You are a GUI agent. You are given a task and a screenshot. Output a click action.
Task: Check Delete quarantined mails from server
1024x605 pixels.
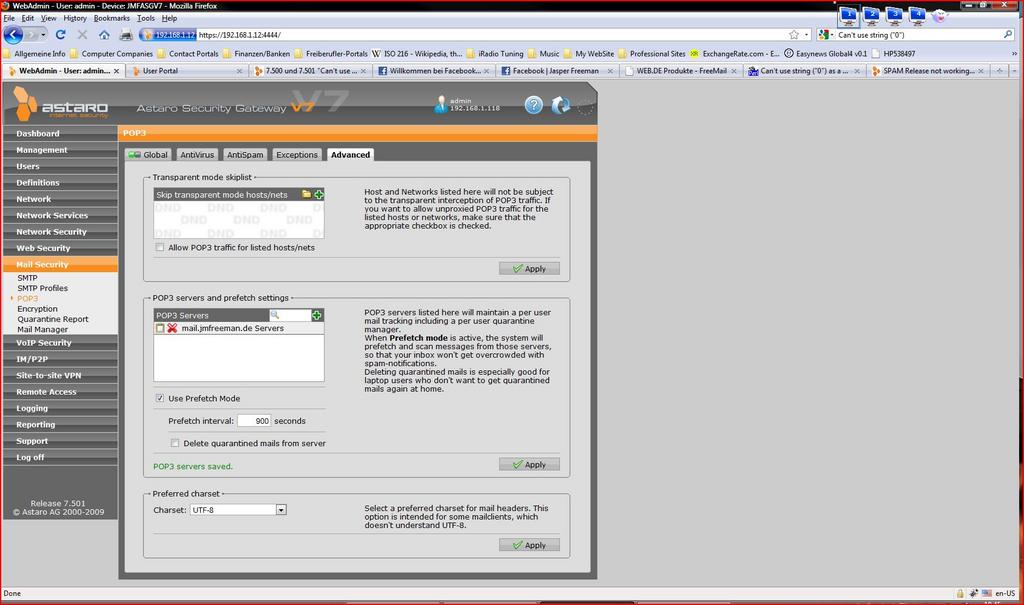click(175, 443)
